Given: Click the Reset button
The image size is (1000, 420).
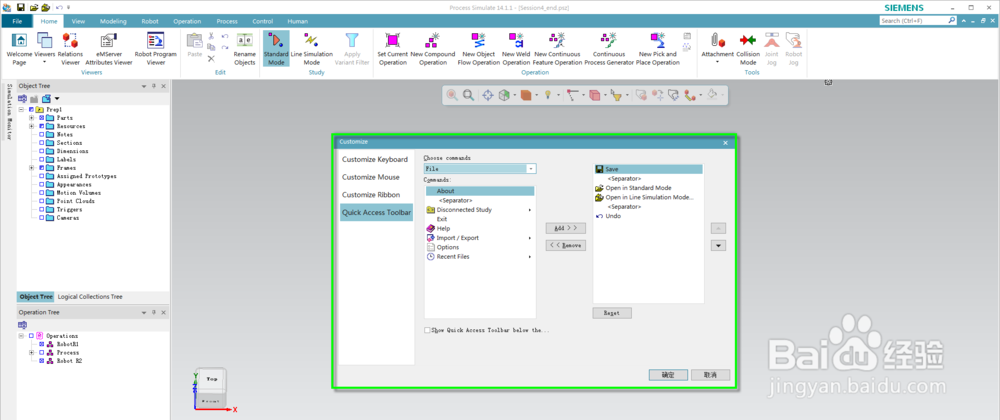Looking at the screenshot, I should pos(612,314).
